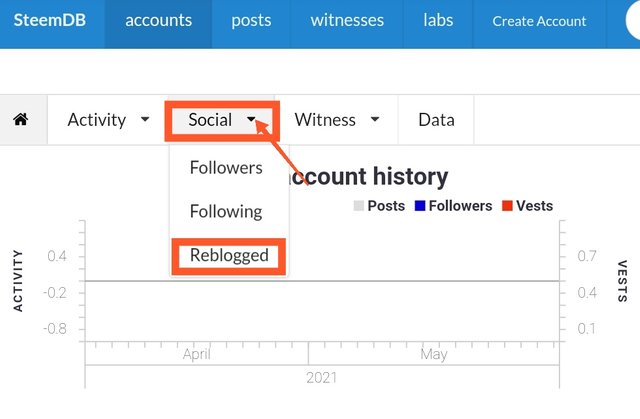The width and height of the screenshot is (640, 419).
Task: Open the posts page
Action: (251, 21)
